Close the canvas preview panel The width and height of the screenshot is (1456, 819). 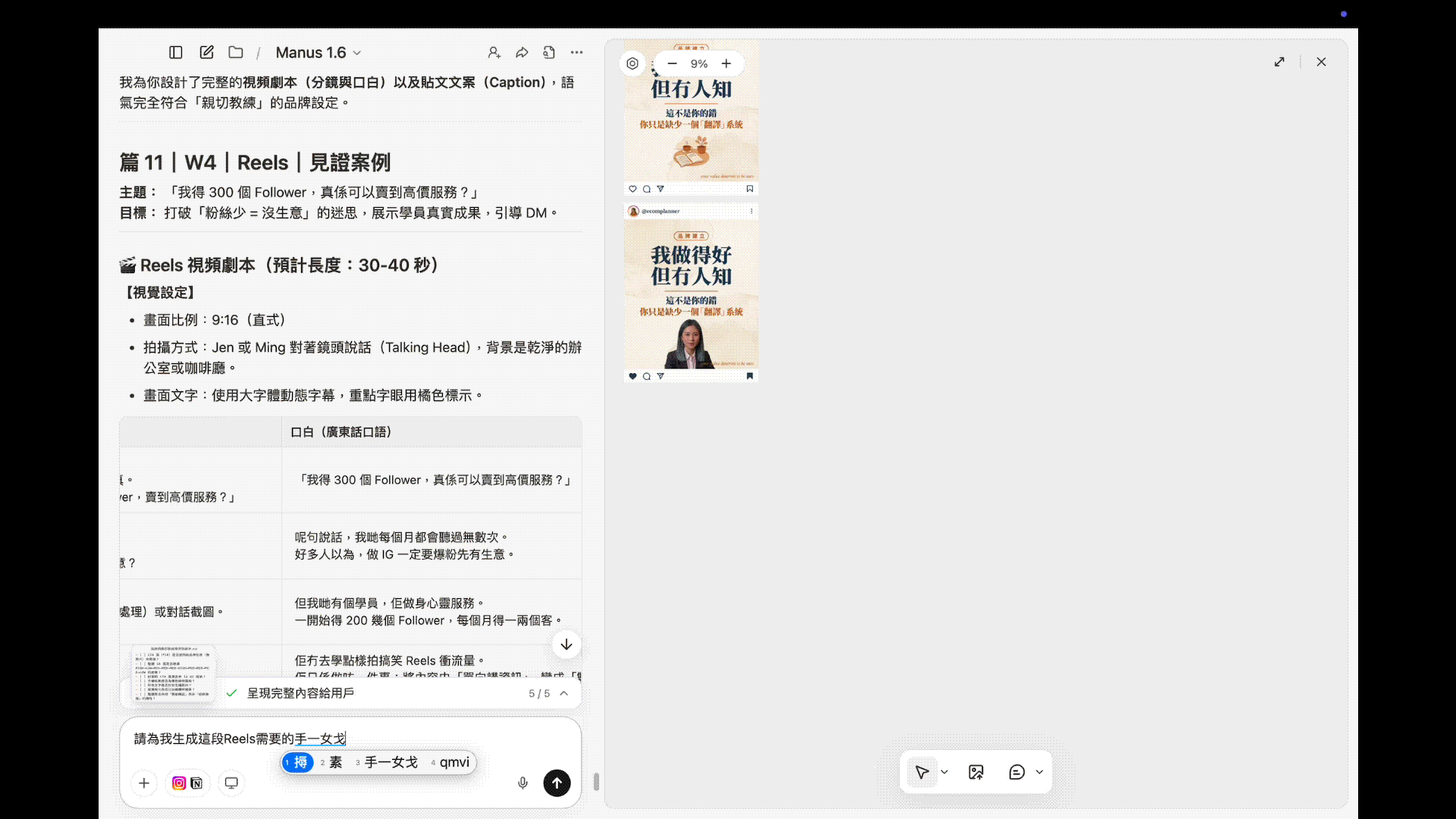pyautogui.click(x=1321, y=62)
